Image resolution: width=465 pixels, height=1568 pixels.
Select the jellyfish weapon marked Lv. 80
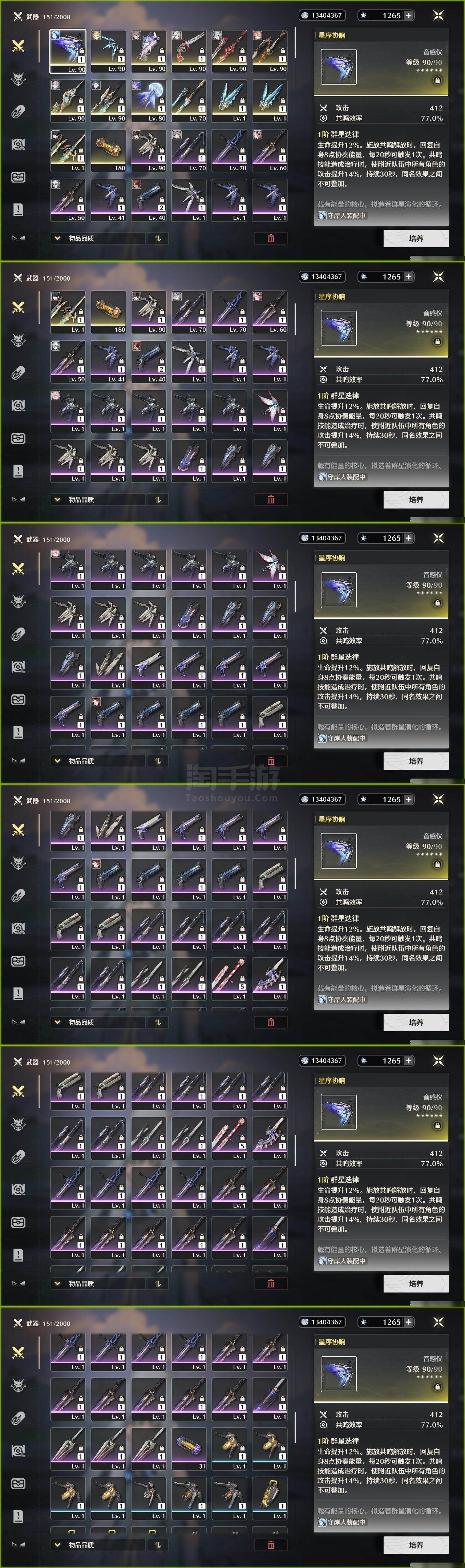149,101
